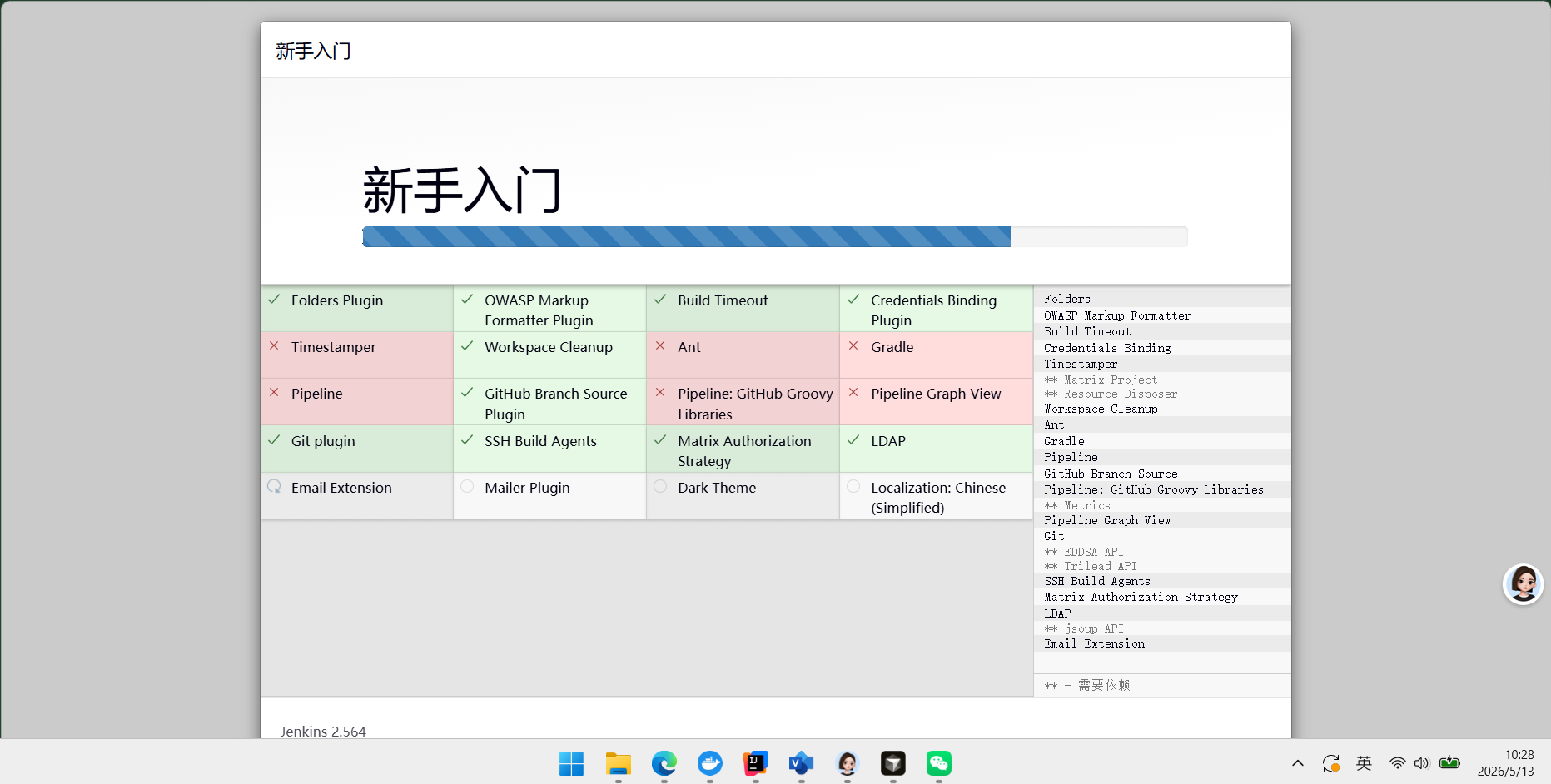Open the Windows Start menu
This screenshot has width=1551, height=784.
click(571, 763)
